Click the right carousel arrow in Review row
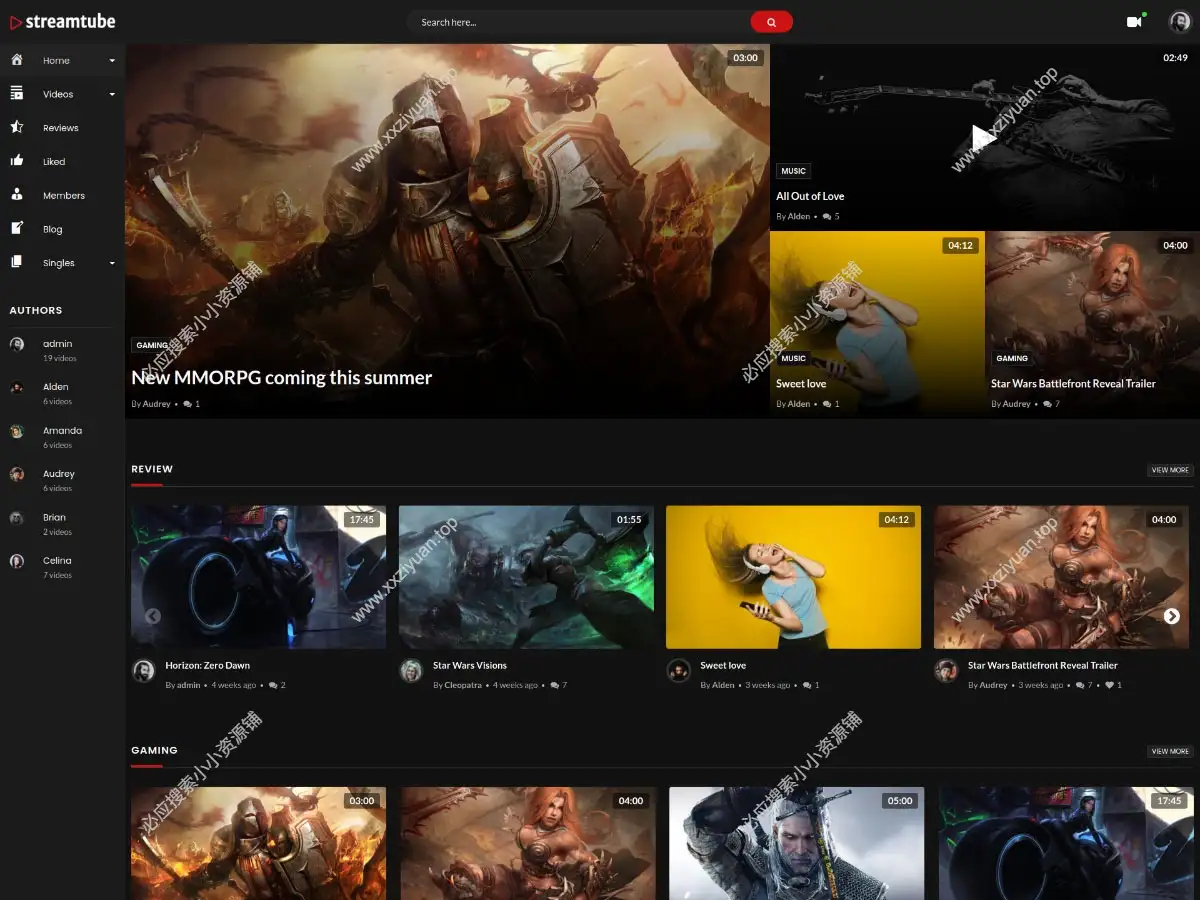 click(x=1170, y=616)
